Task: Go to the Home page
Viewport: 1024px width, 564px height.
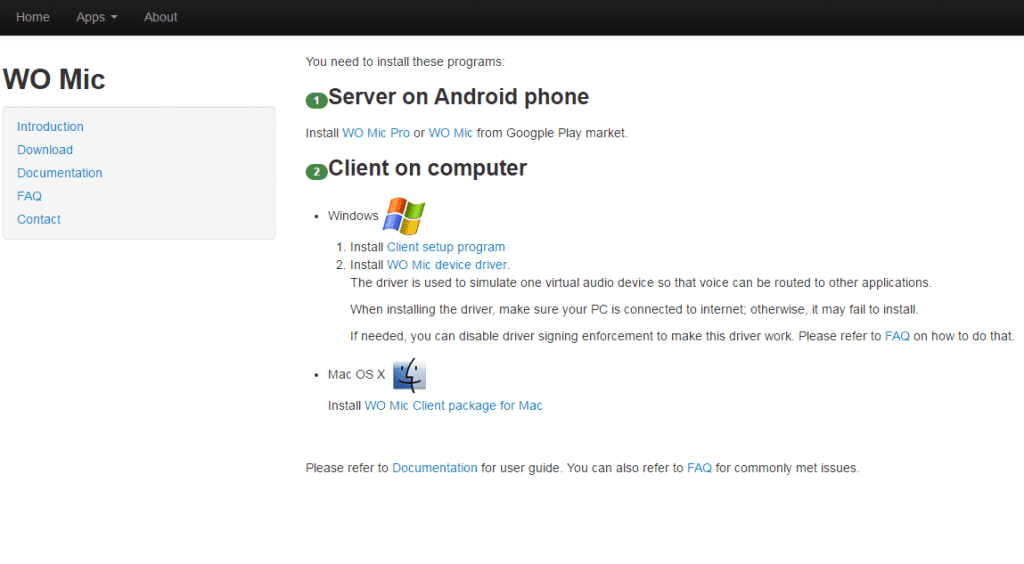Action: click(x=33, y=17)
